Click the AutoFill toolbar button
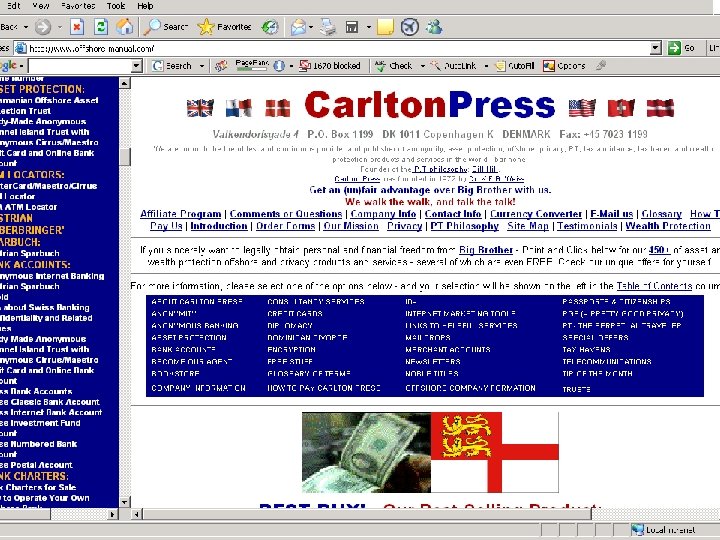The image size is (720, 540). 515,66
